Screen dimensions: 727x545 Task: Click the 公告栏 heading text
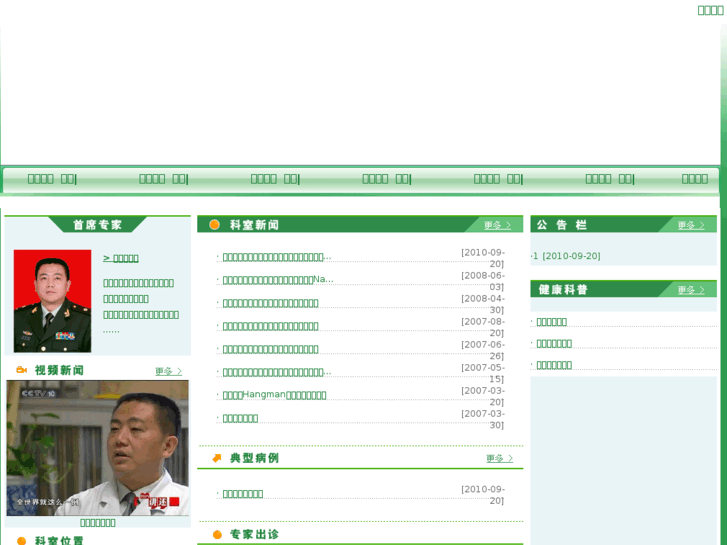[x=562, y=225]
